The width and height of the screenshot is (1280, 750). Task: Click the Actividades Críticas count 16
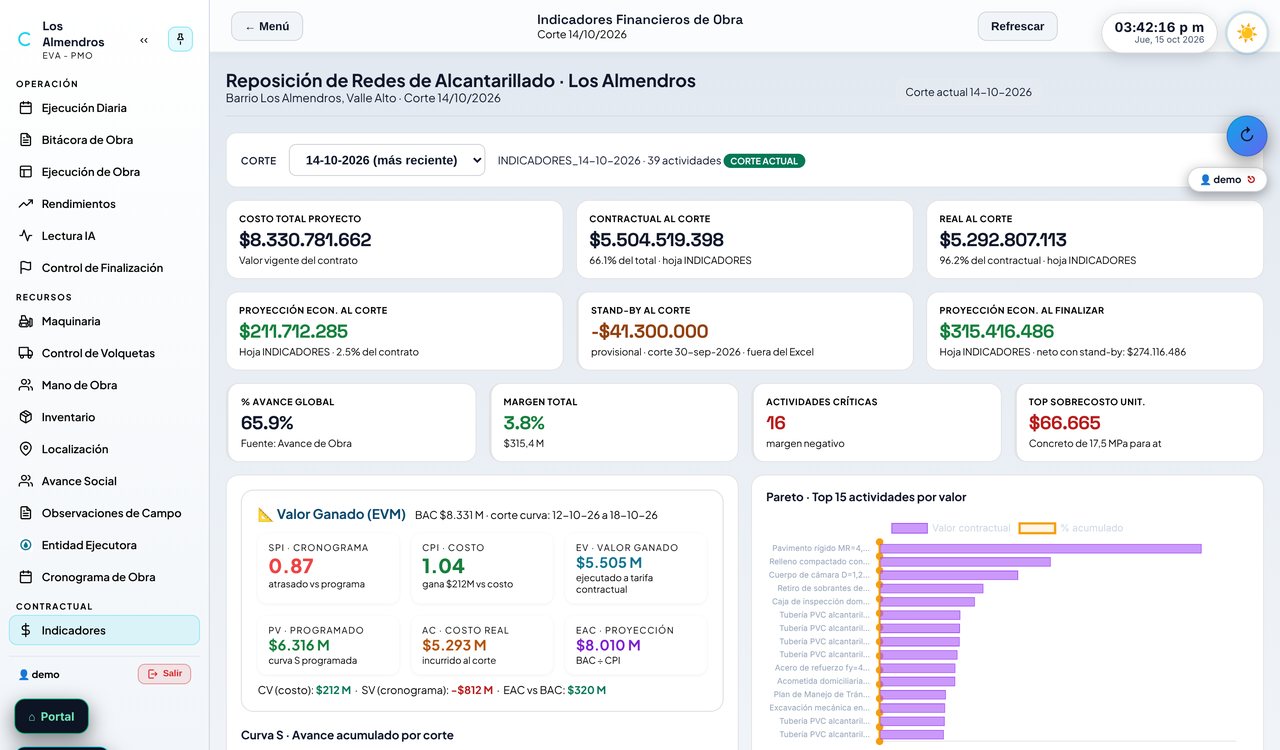pyautogui.click(x=776, y=423)
